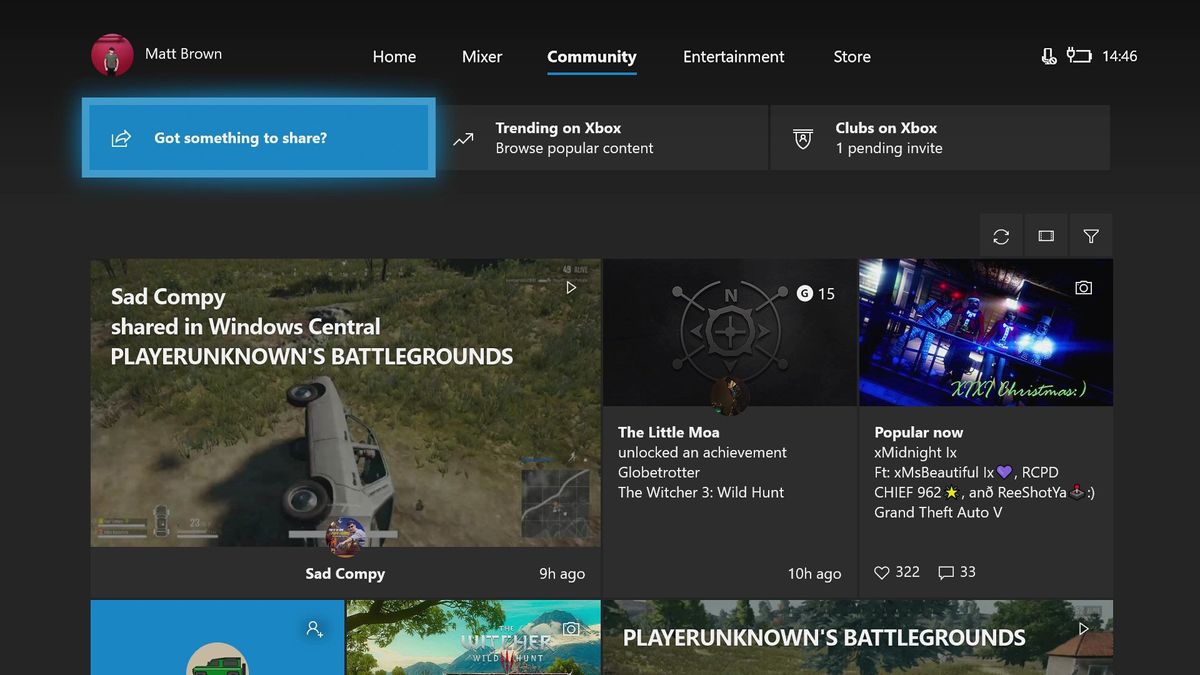Image resolution: width=1200 pixels, height=675 pixels.
Task: Open the camera icon on Popular now screenshot
Action: click(1084, 287)
